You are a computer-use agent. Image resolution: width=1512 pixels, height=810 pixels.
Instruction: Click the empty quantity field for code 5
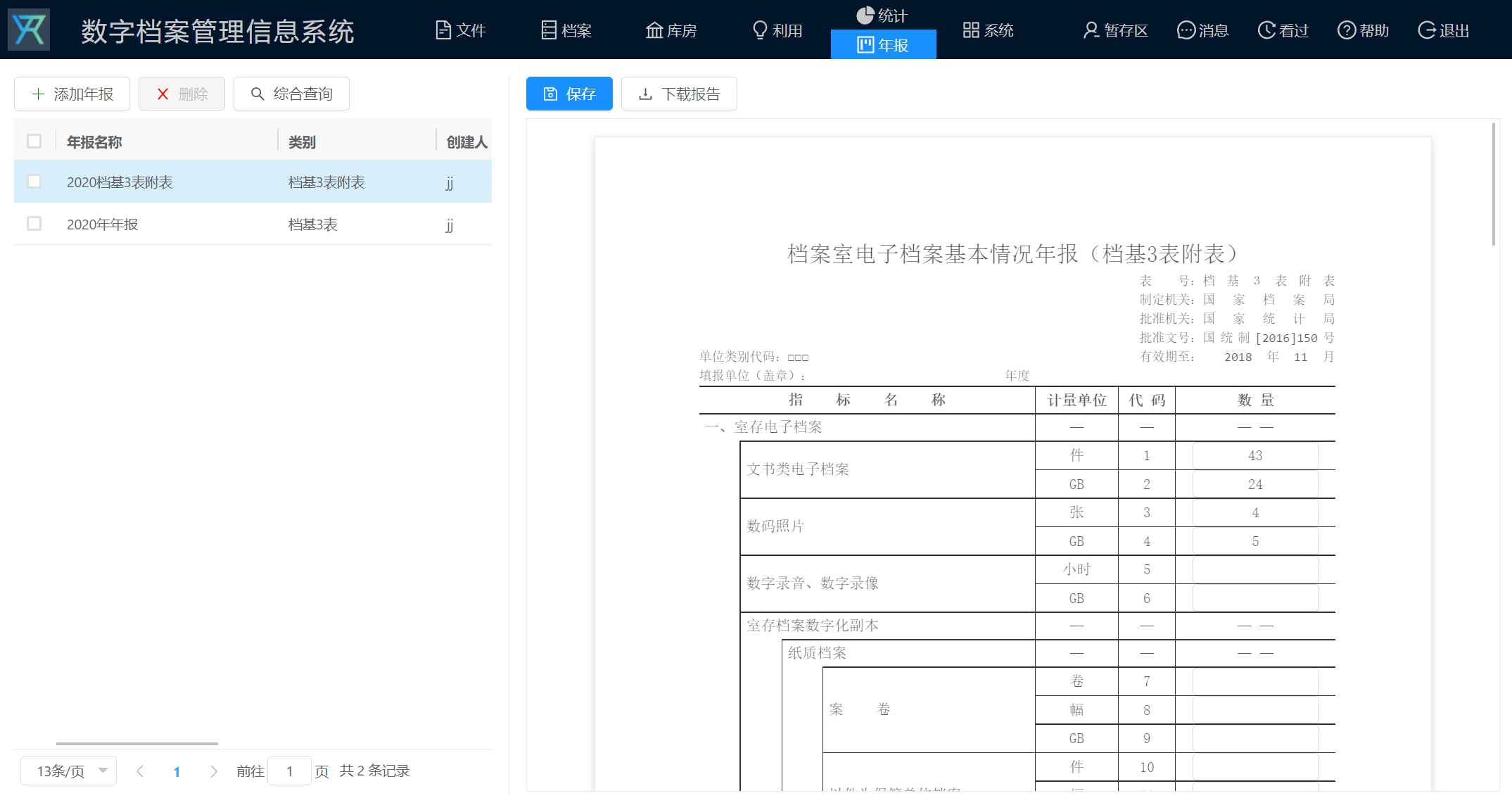tap(1255, 569)
